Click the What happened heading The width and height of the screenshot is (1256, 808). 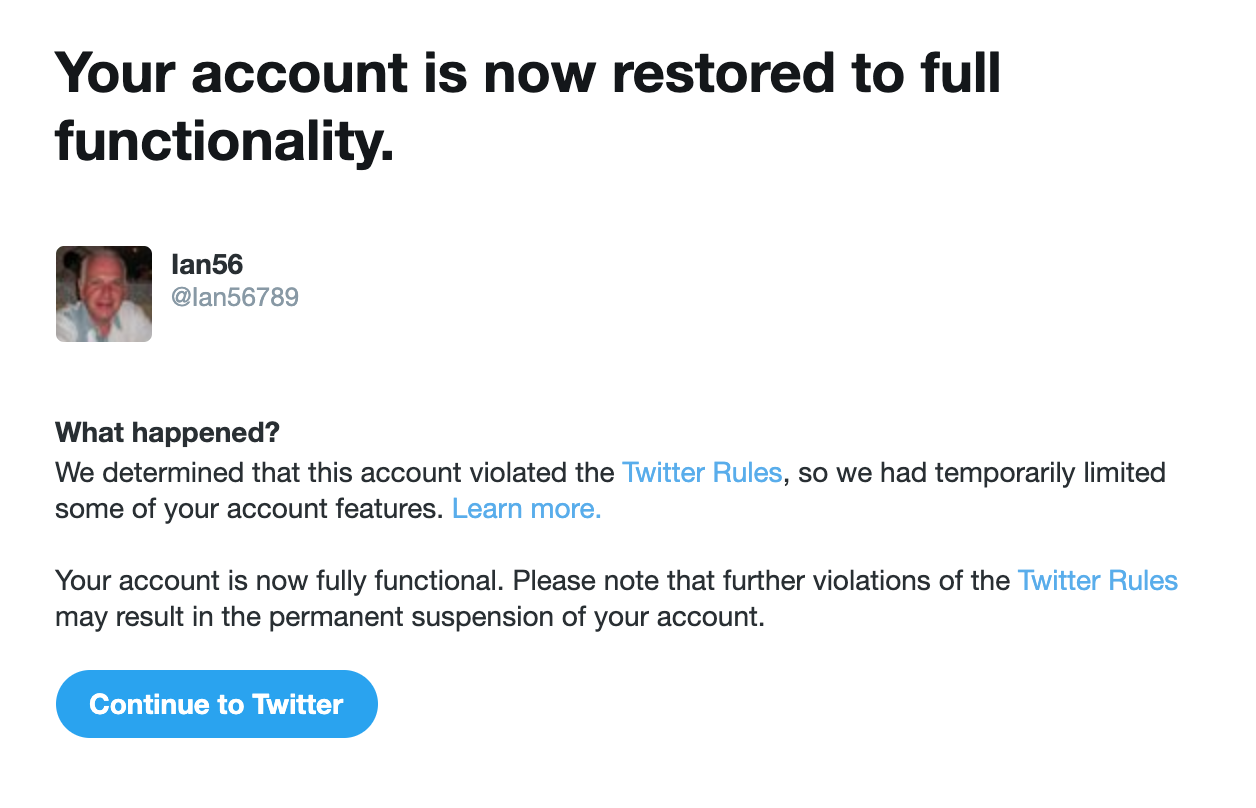click(x=166, y=432)
